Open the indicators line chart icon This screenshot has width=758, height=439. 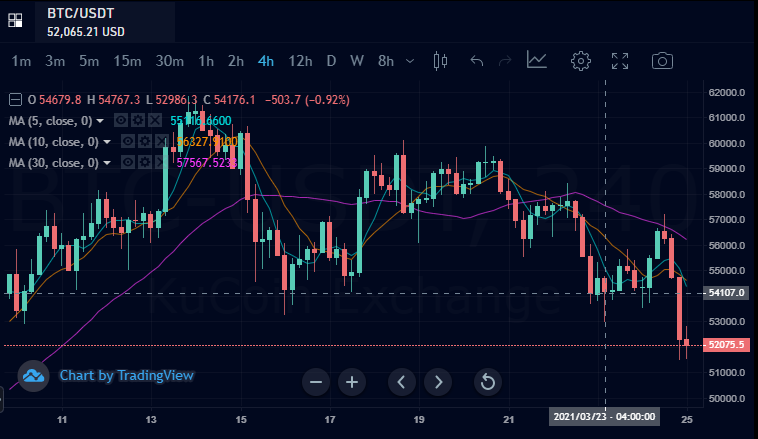click(x=537, y=60)
